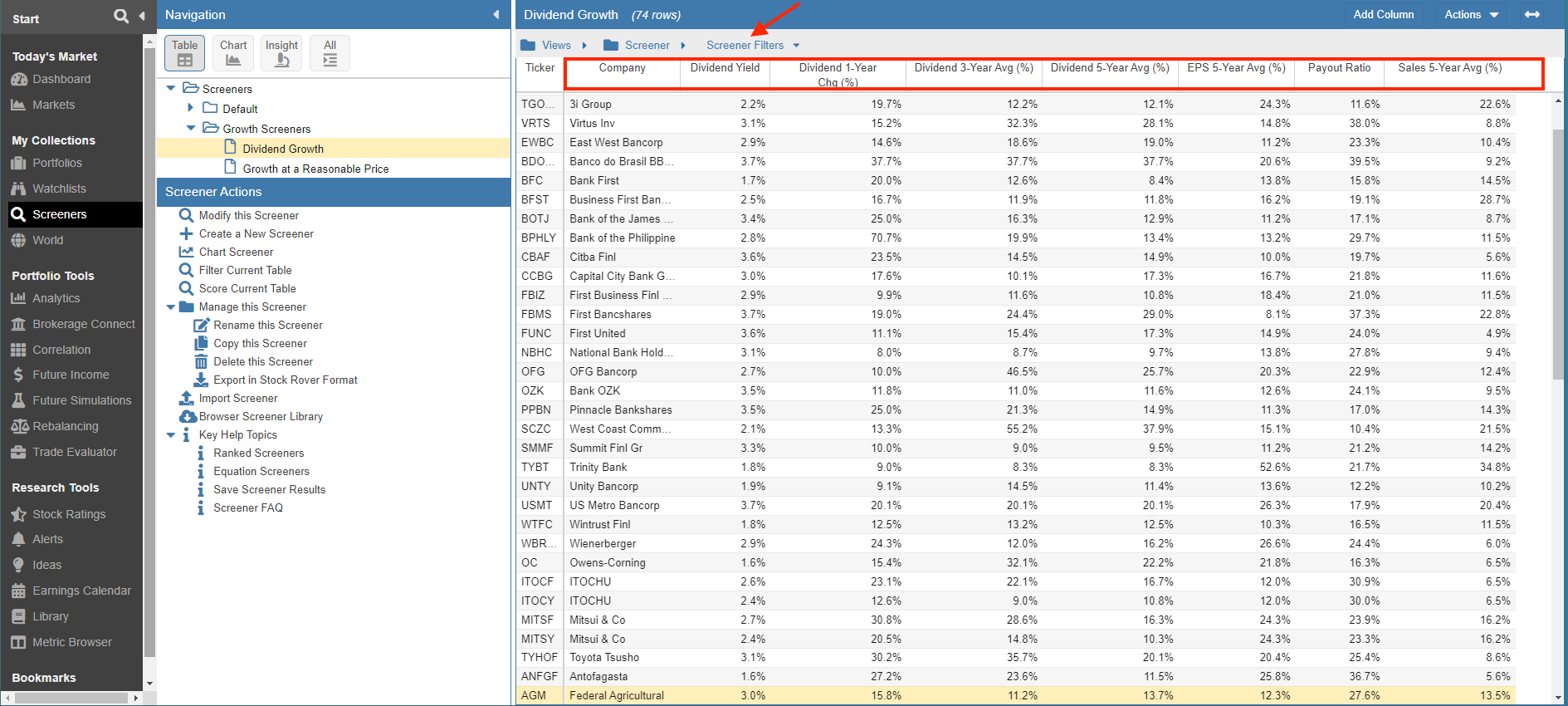Click Rename this Screener
1568x706 pixels.
click(267, 325)
